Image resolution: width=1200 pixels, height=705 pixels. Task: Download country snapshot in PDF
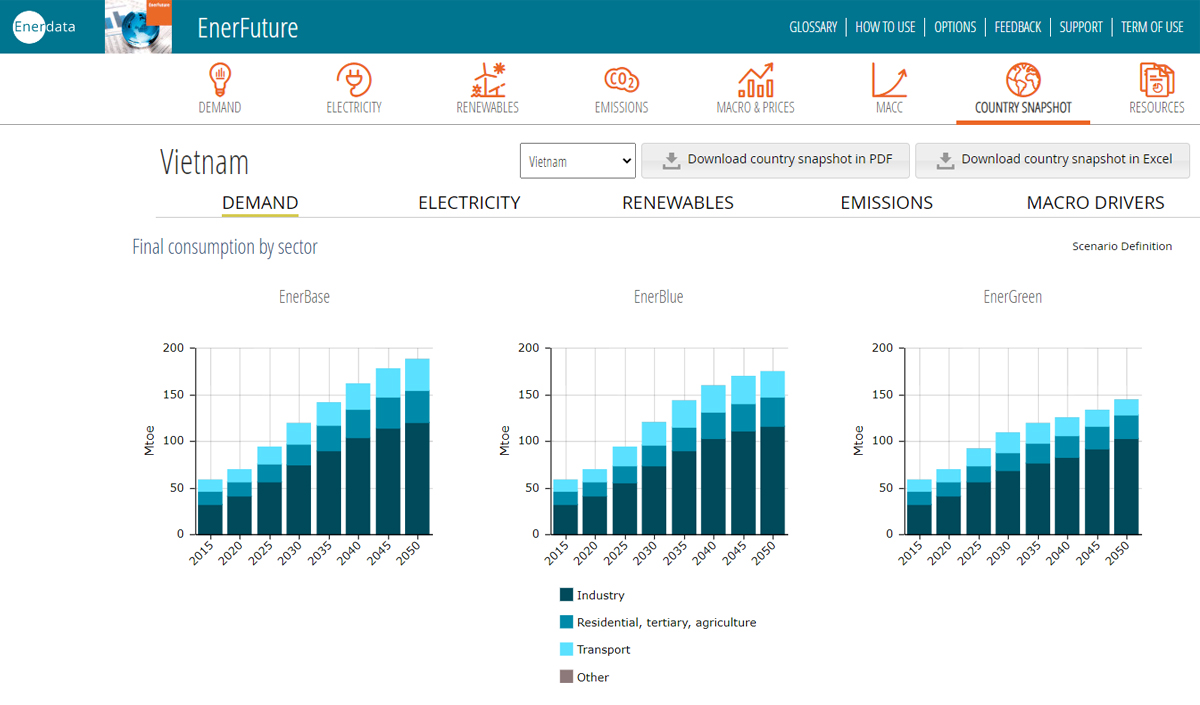coord(774,160)
